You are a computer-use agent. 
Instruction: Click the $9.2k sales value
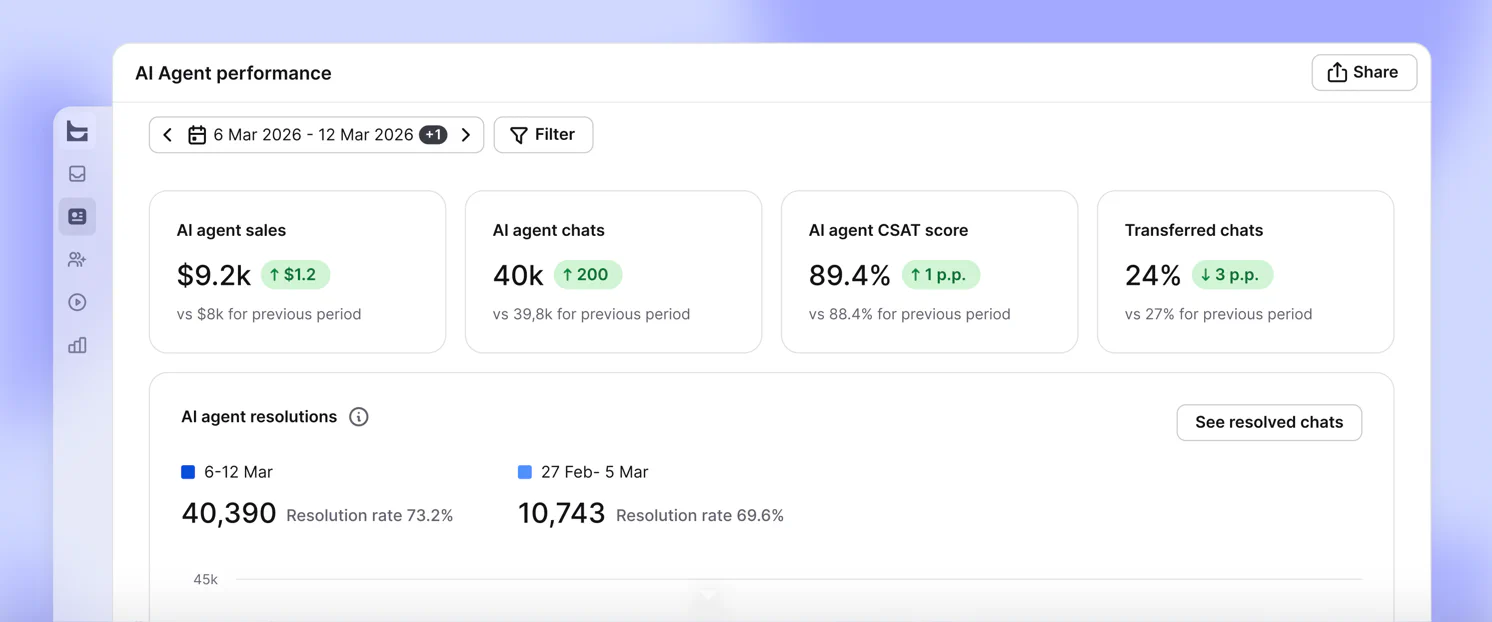[x=214, y=275]
